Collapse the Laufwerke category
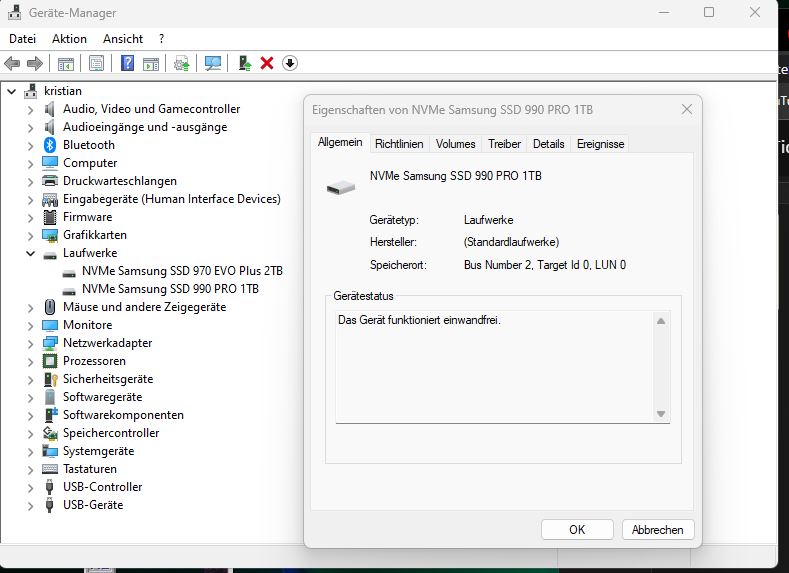789x573 pixels. [x=31, y=254]
